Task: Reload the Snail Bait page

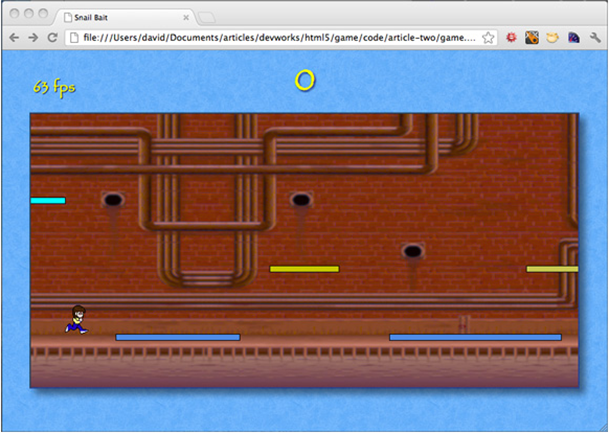Action: 52,38
